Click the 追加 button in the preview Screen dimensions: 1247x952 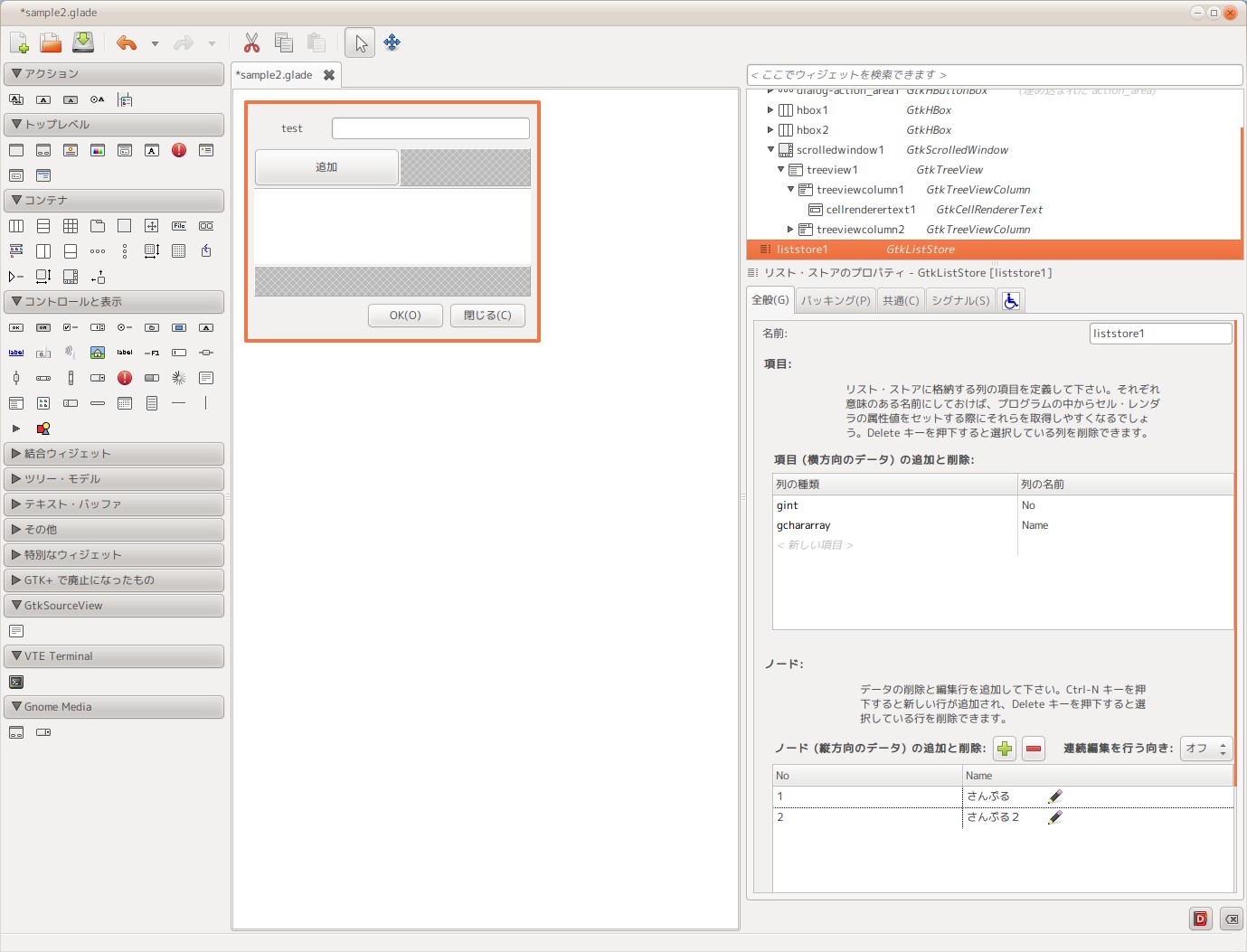click(326, 167)
